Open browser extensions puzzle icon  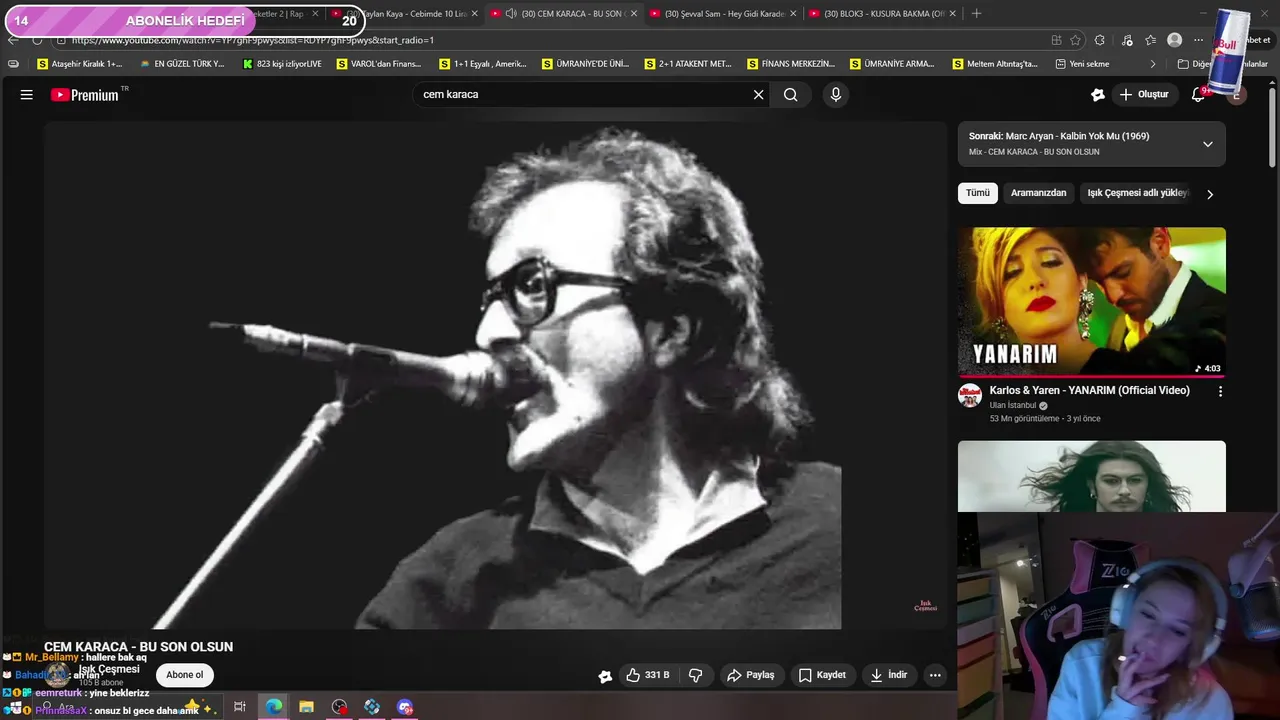pos(1100,40)
